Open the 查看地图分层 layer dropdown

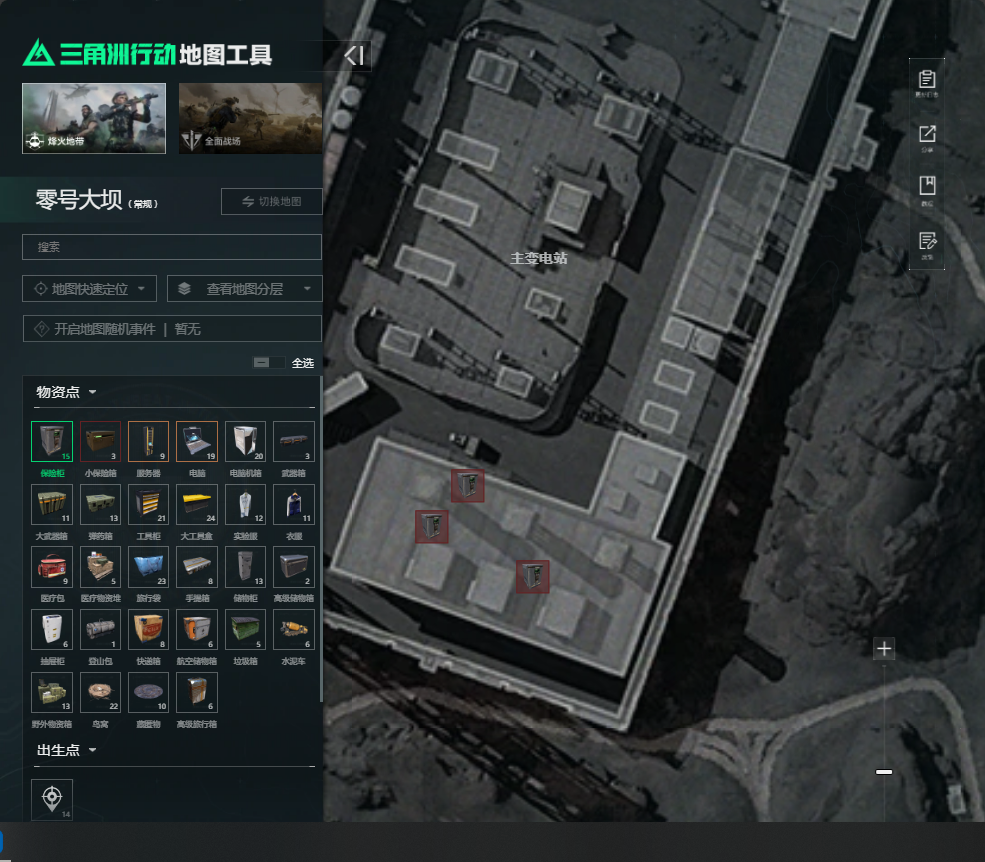(x=244, y=289)
